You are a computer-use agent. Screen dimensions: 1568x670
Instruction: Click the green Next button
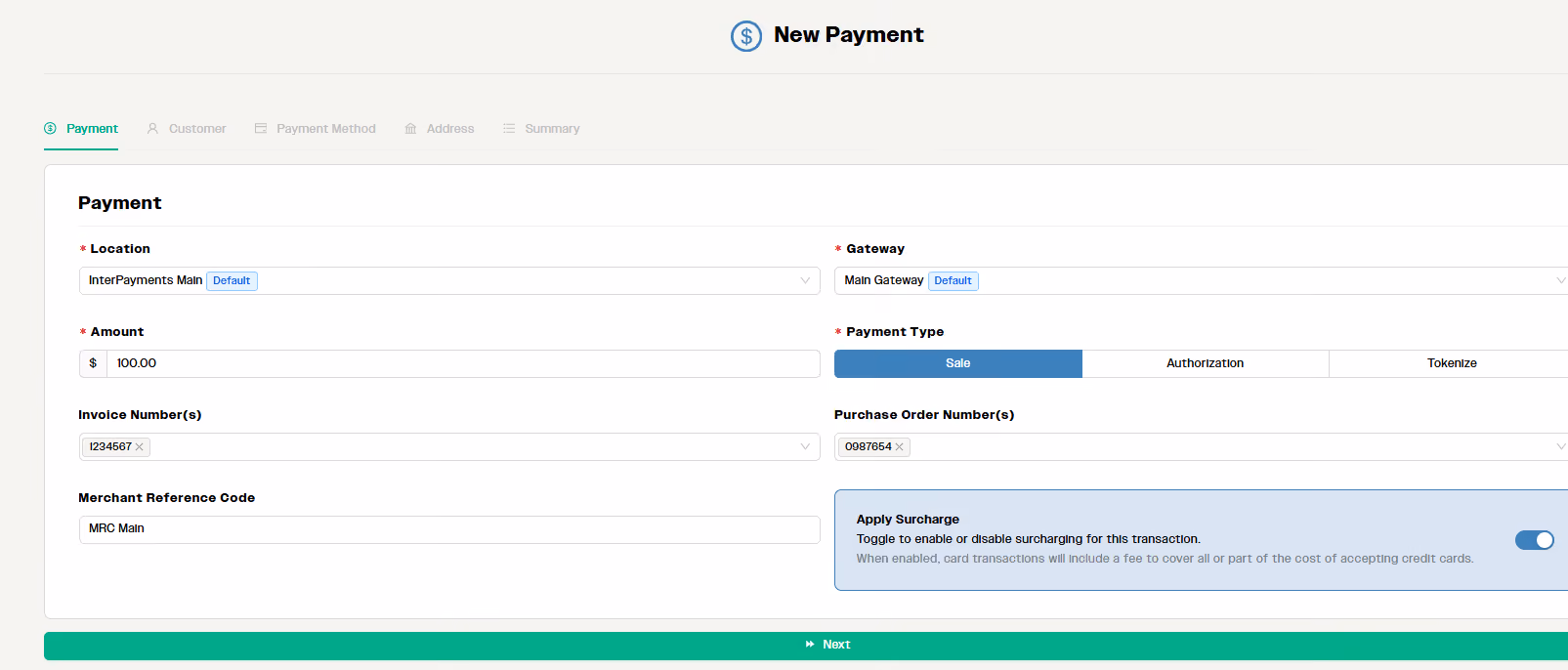tap(806, 646)
